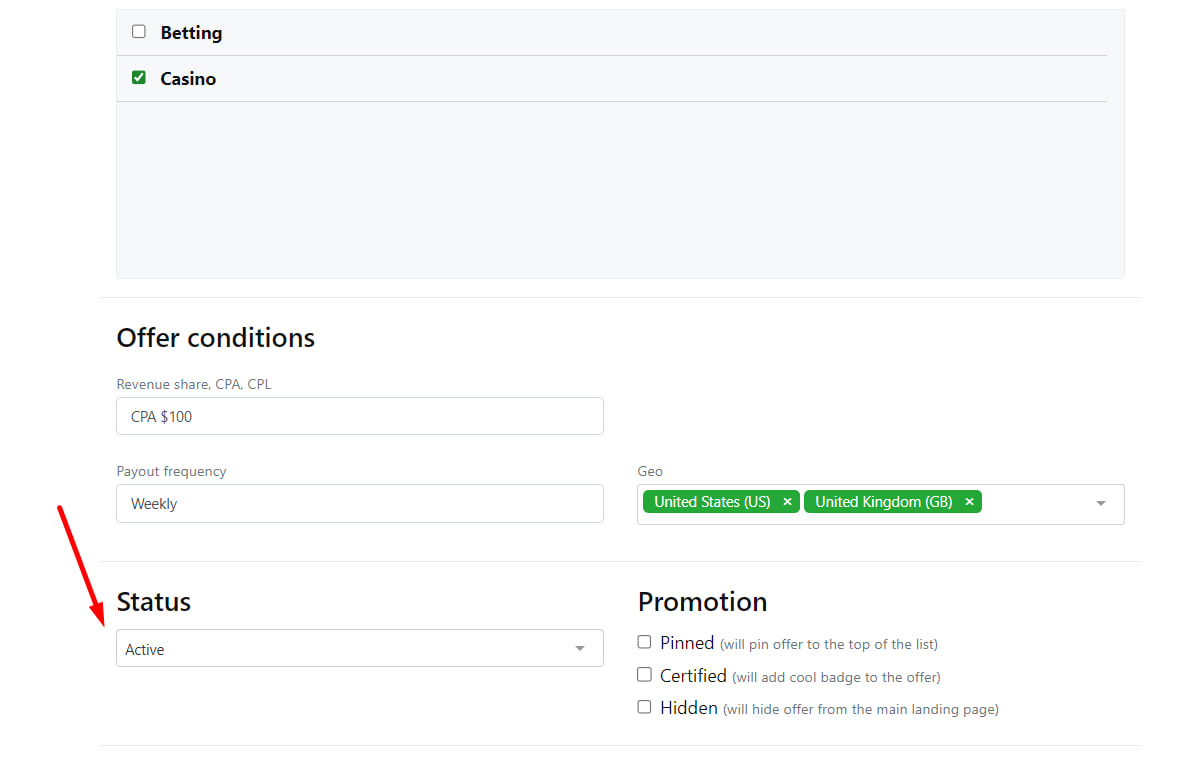Screen dimensions: 1188x770
Task: Click the Hidden option label text
Action: (689, 708)
